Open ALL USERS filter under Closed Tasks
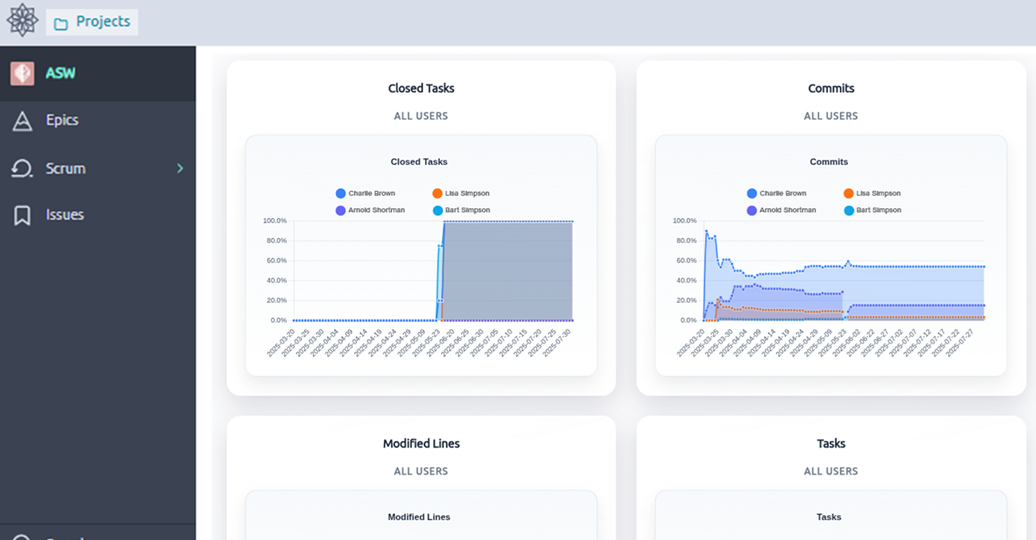The width and height of the screenshot is (1036, 540). click(x=421, y=116)
